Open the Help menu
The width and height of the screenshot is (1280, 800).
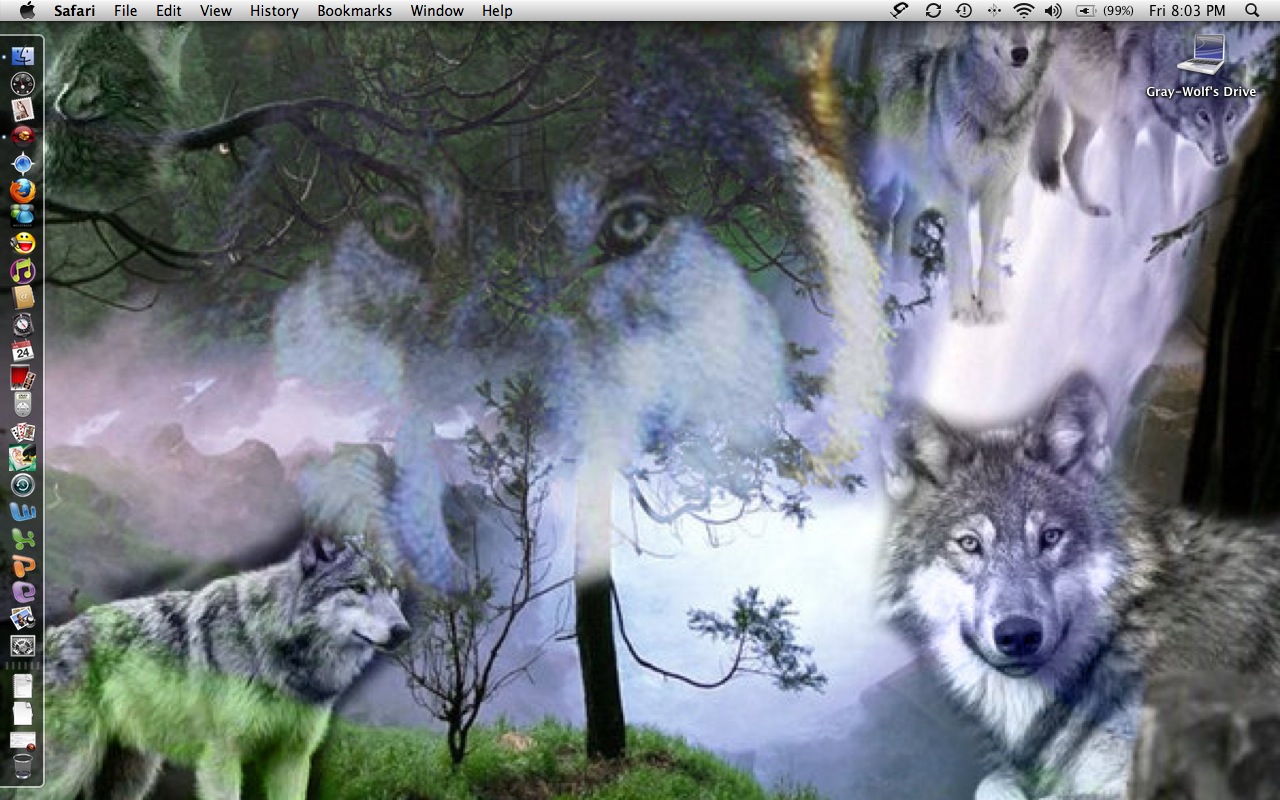click(497, 10)
